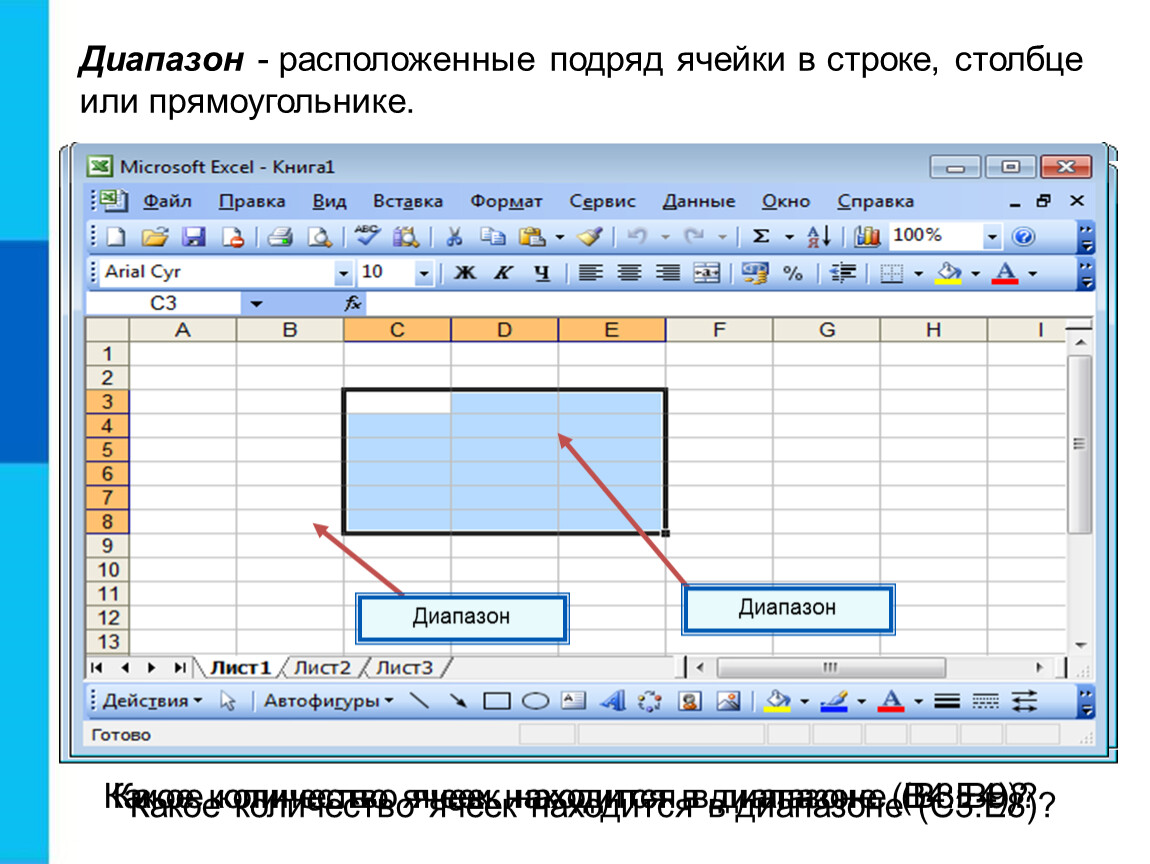Screen dimensions: 1150x864
Task: Copy the selection with the Copy icon
Action: pos(492,236)
